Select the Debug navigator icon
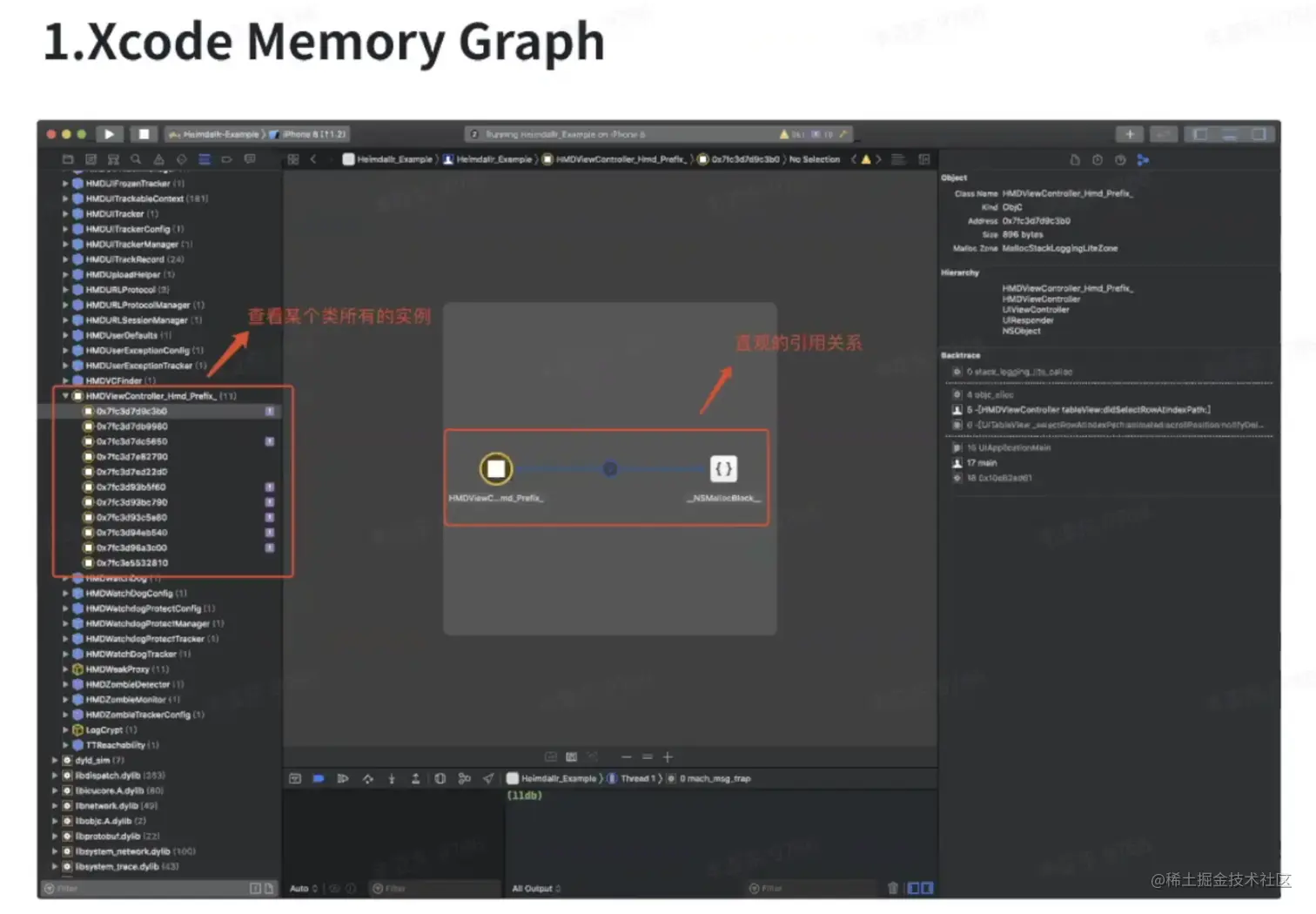This screenshot has width=1316, height=914. 205,159
